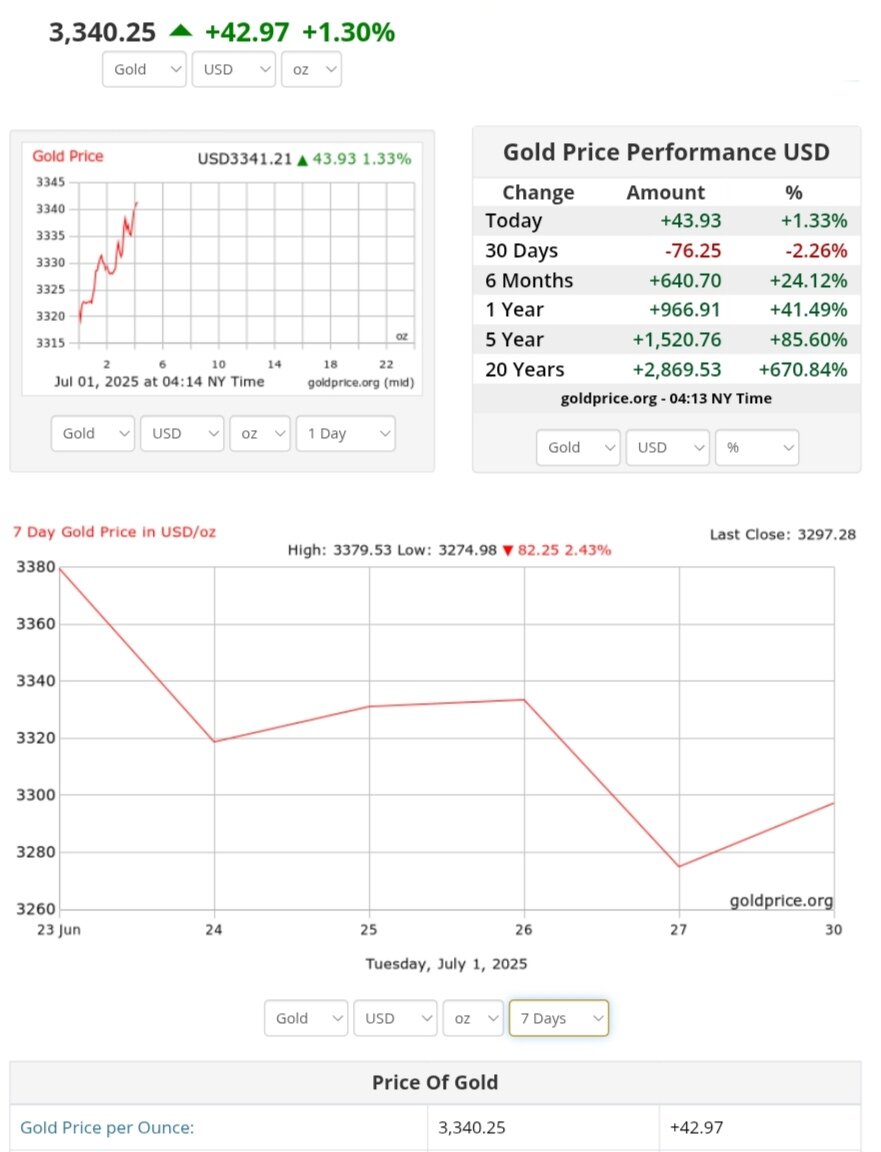The height and width of the screenshot is (1152, 881).
Task: Click green triangle in Gold Price chart header
Action: 302,159
